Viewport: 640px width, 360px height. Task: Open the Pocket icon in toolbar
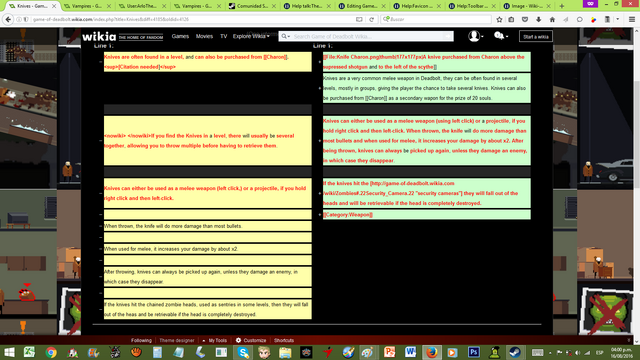click(x=525, y=19)
